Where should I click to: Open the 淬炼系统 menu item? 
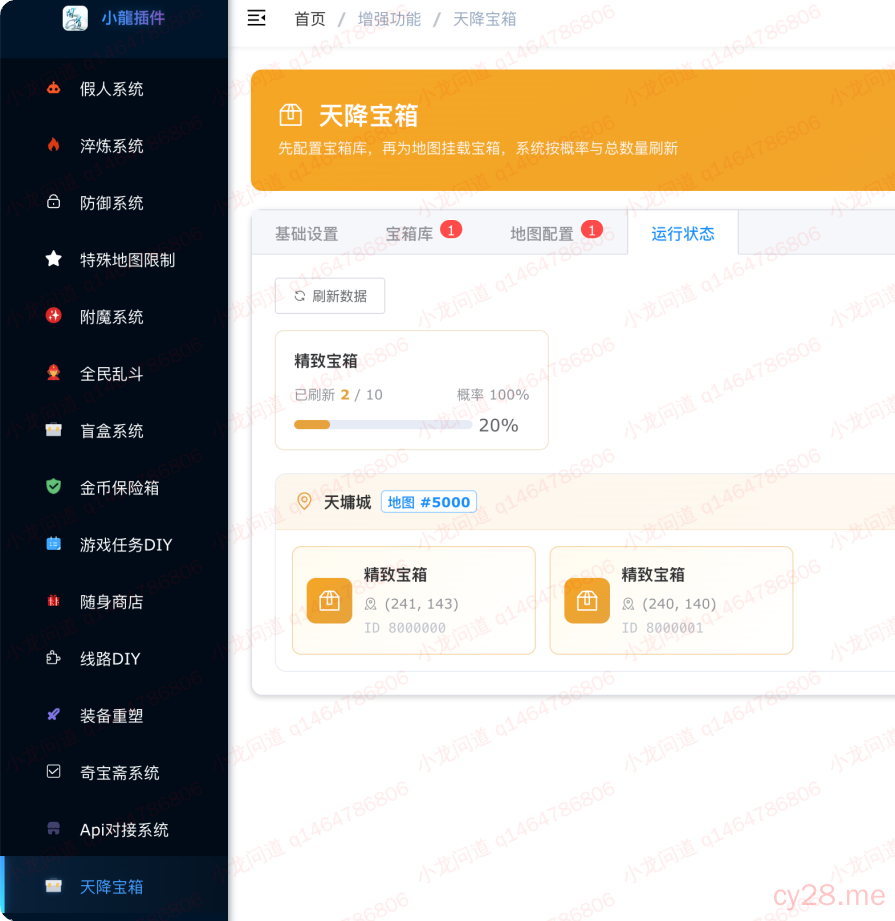click(x=114, y=146)
